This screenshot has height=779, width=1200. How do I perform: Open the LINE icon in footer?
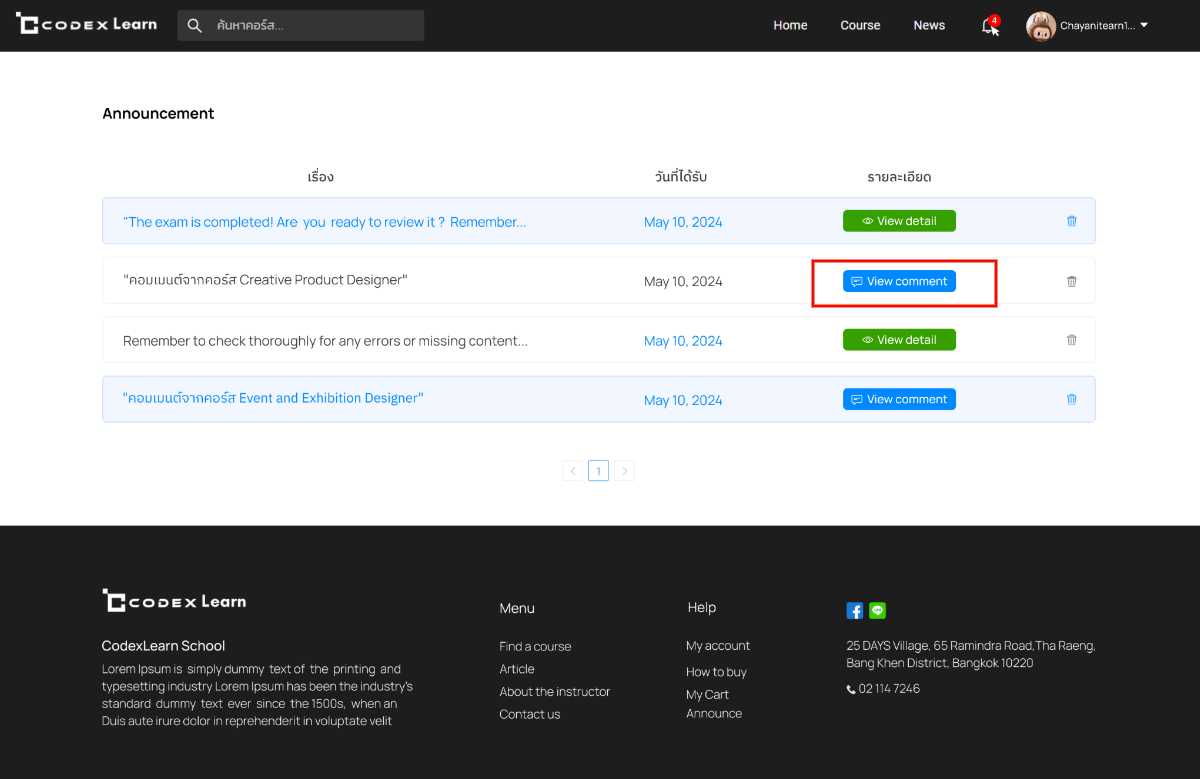tap(877, 610)
